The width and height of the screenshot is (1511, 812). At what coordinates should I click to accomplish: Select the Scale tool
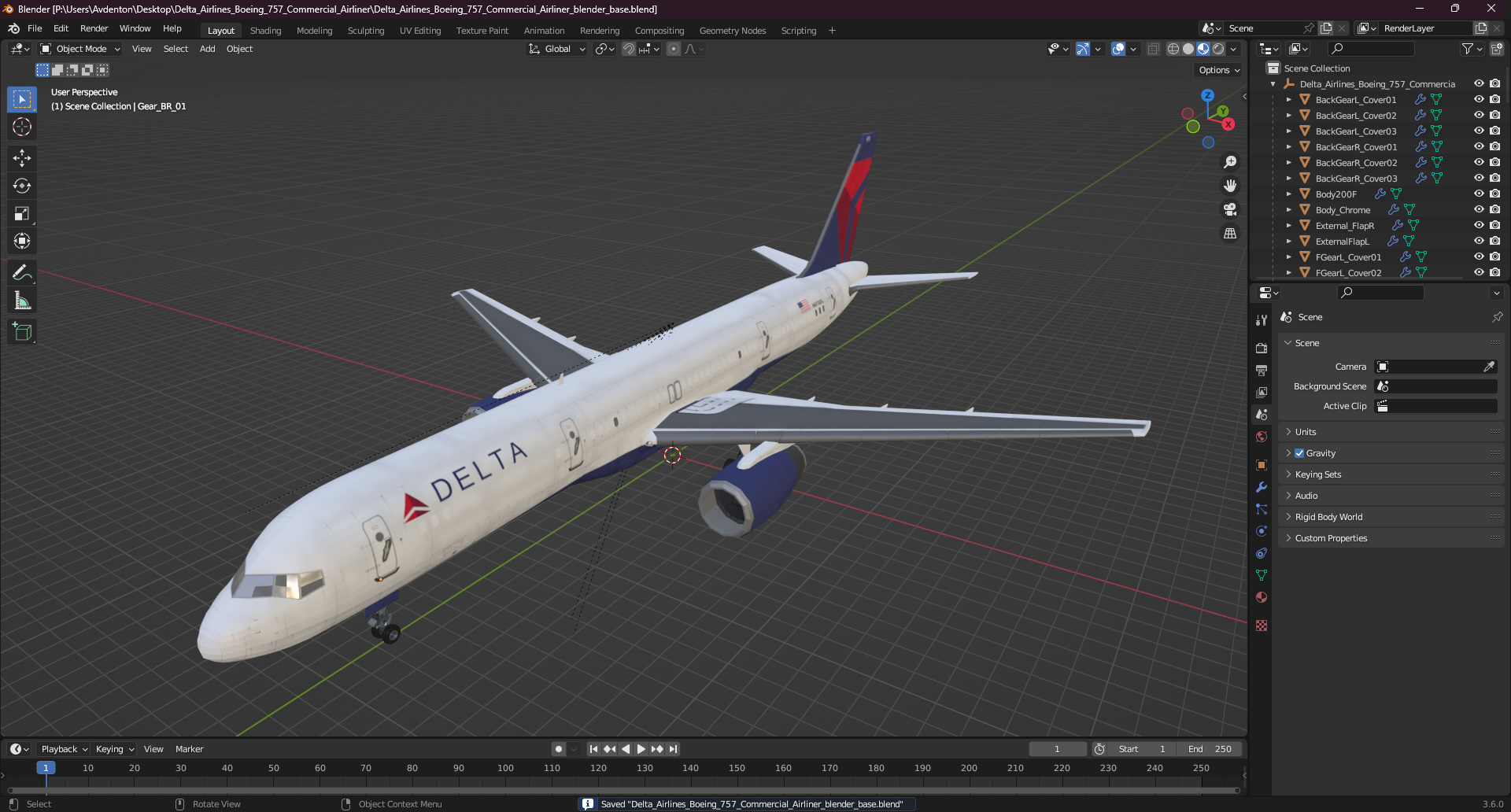(22, 213)
